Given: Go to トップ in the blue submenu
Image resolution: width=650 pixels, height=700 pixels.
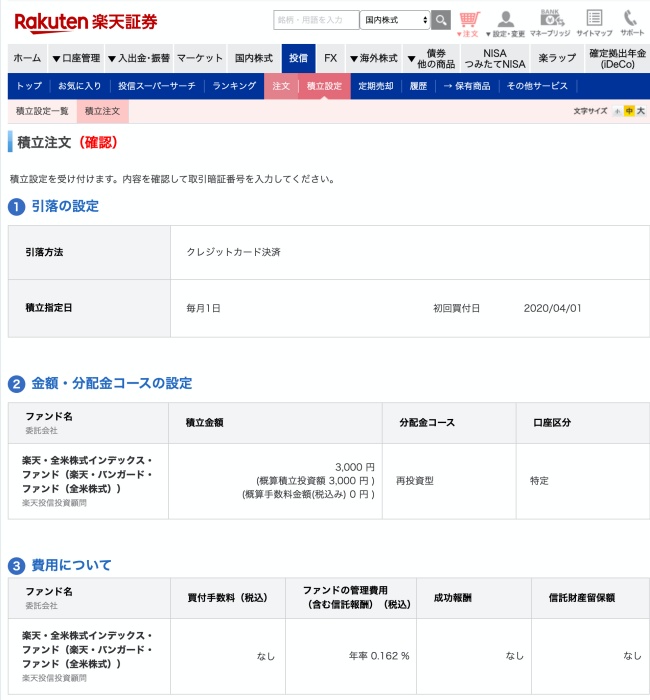Looking at the screenshot, I should (x=29, y=86).
